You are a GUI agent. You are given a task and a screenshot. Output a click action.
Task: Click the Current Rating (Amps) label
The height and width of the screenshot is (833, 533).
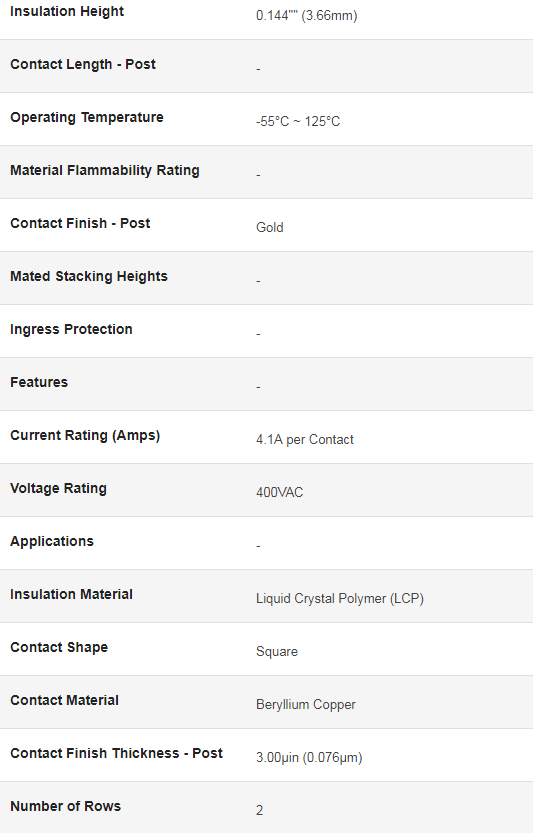coord(85,436)
